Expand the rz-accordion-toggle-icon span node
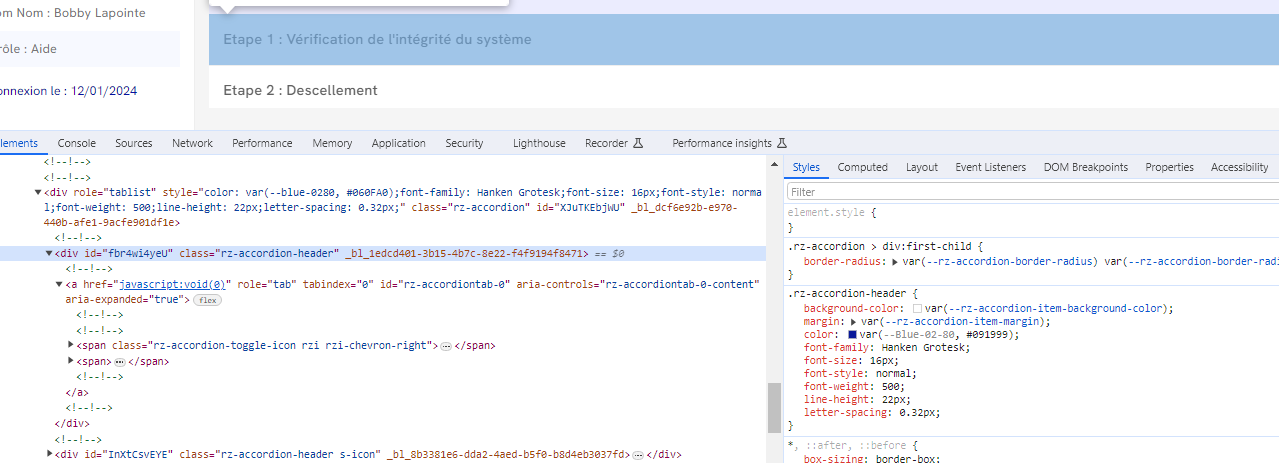Screen dimensions: 1279x463 tap(70, 346)
